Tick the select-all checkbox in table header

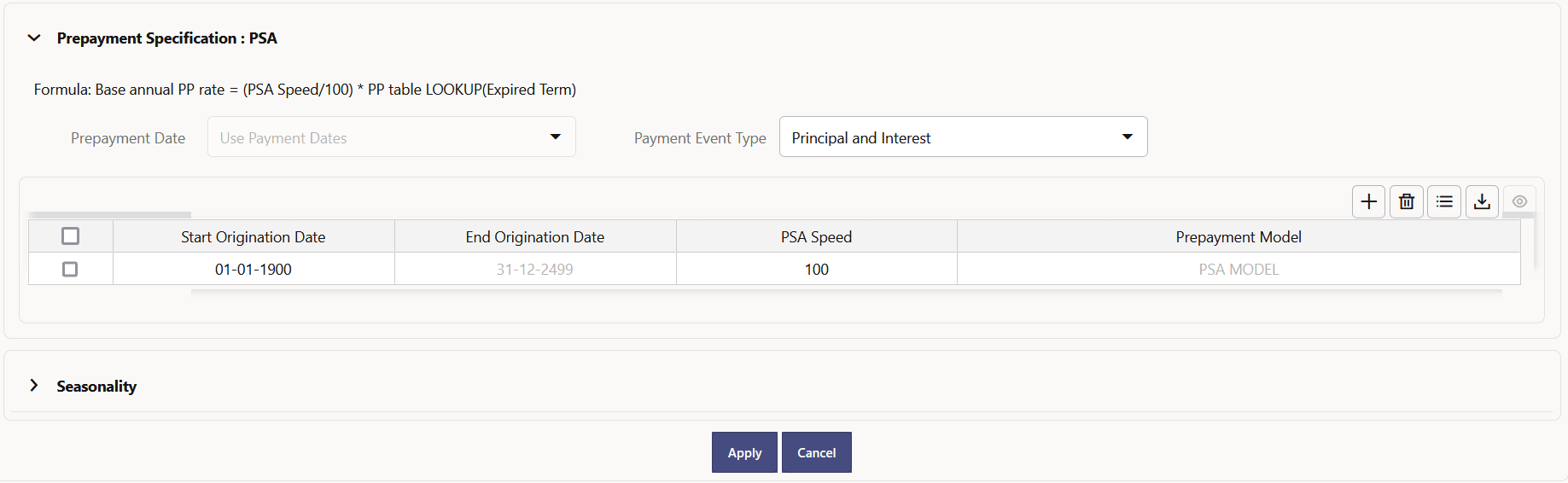70,236
